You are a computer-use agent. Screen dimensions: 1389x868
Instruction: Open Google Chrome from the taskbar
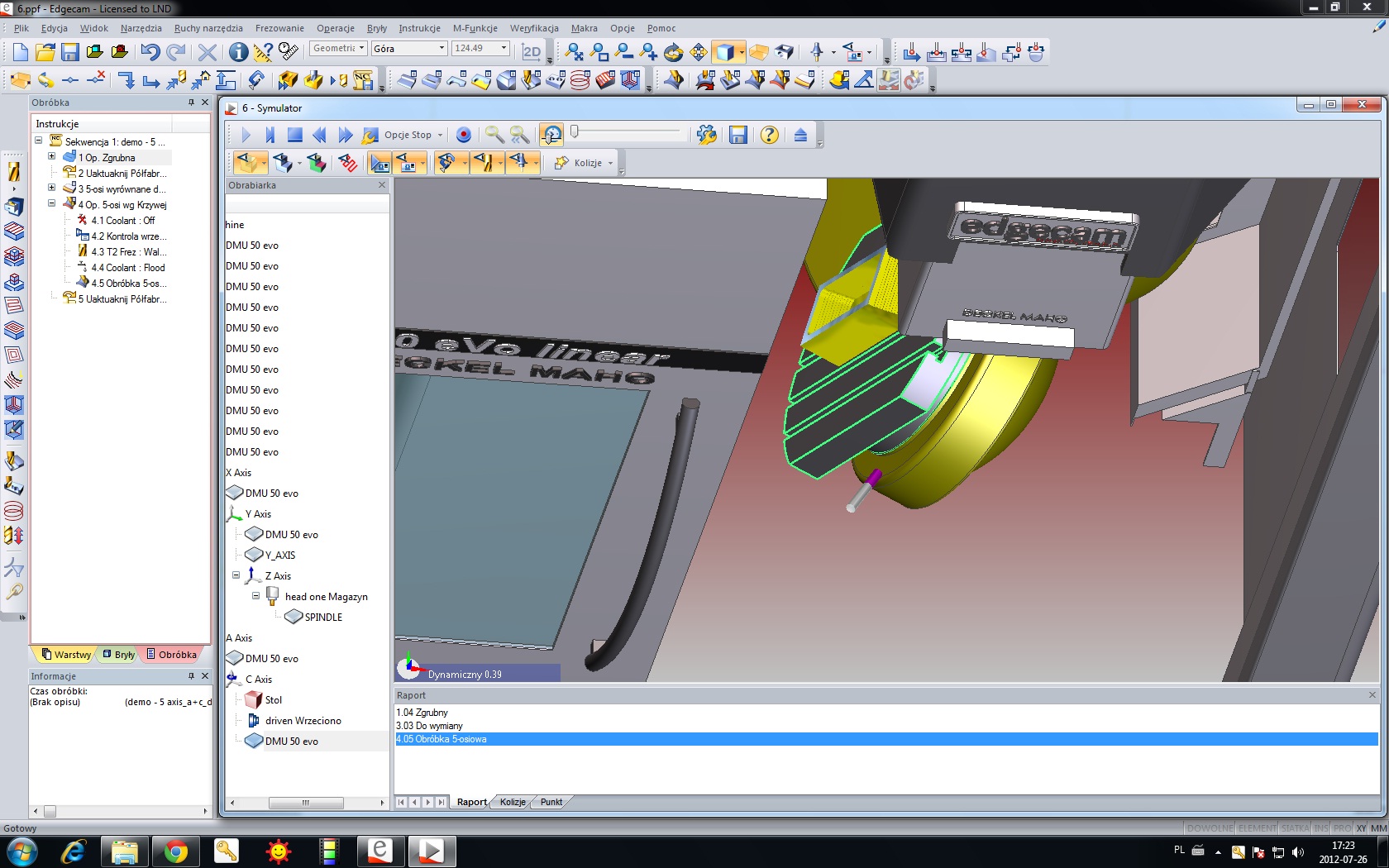(175, 851)
